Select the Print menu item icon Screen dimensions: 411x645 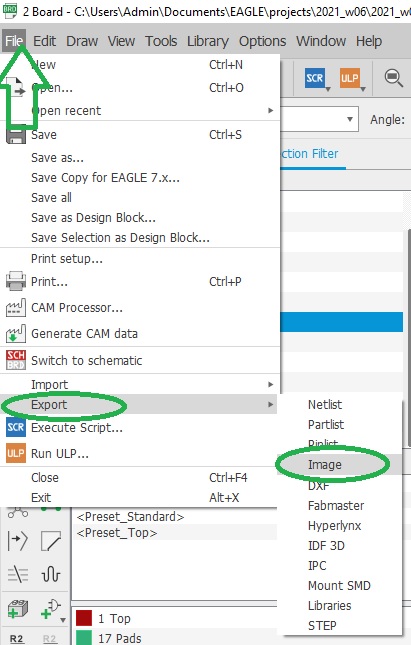tap(16, 282)
